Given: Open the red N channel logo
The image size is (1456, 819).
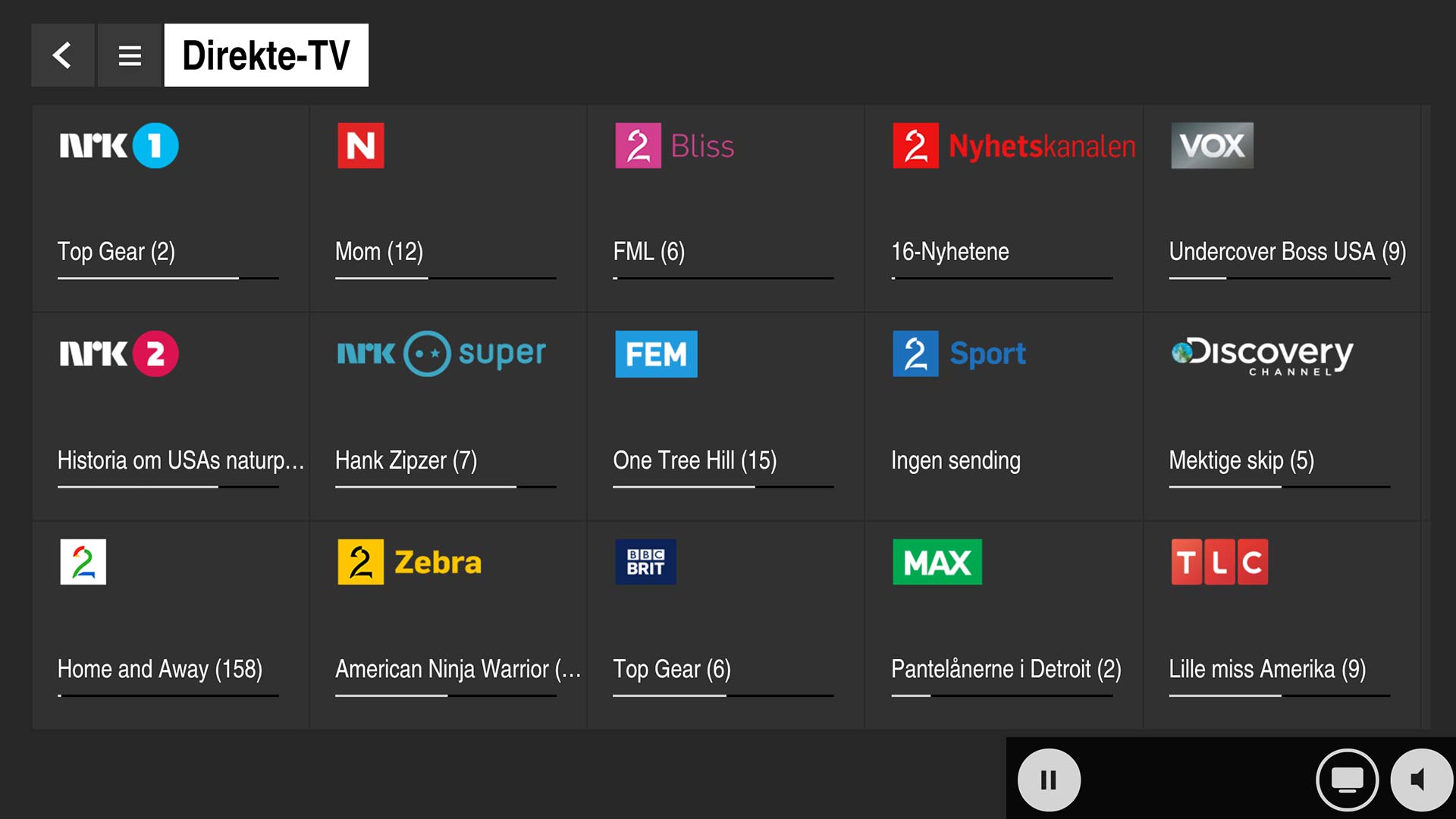Looking at the screenshot, I should coord(361,146).
